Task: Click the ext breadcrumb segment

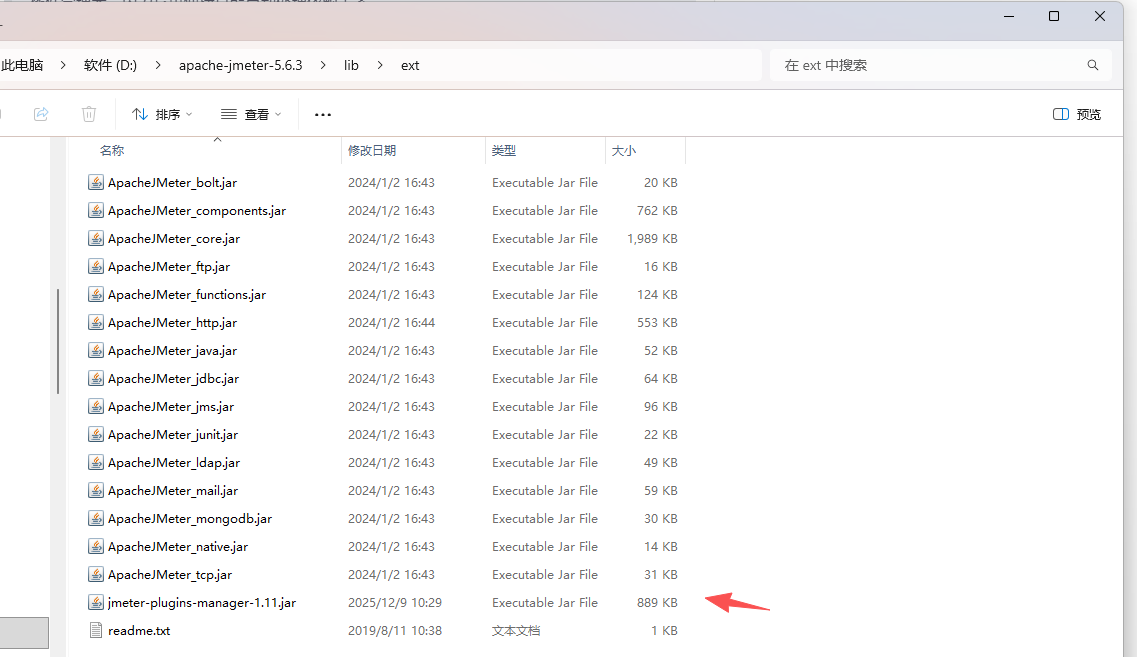Action: 410,65
